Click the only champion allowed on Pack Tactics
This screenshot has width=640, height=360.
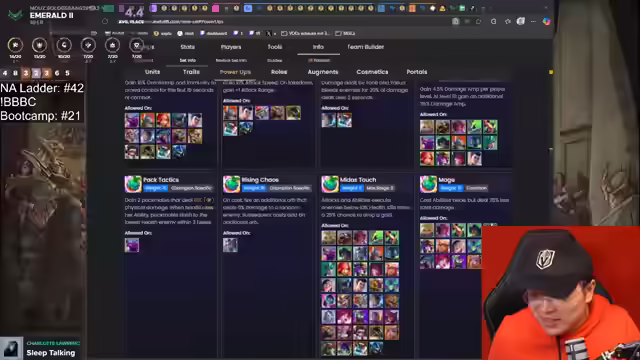(x=132, y=245)
